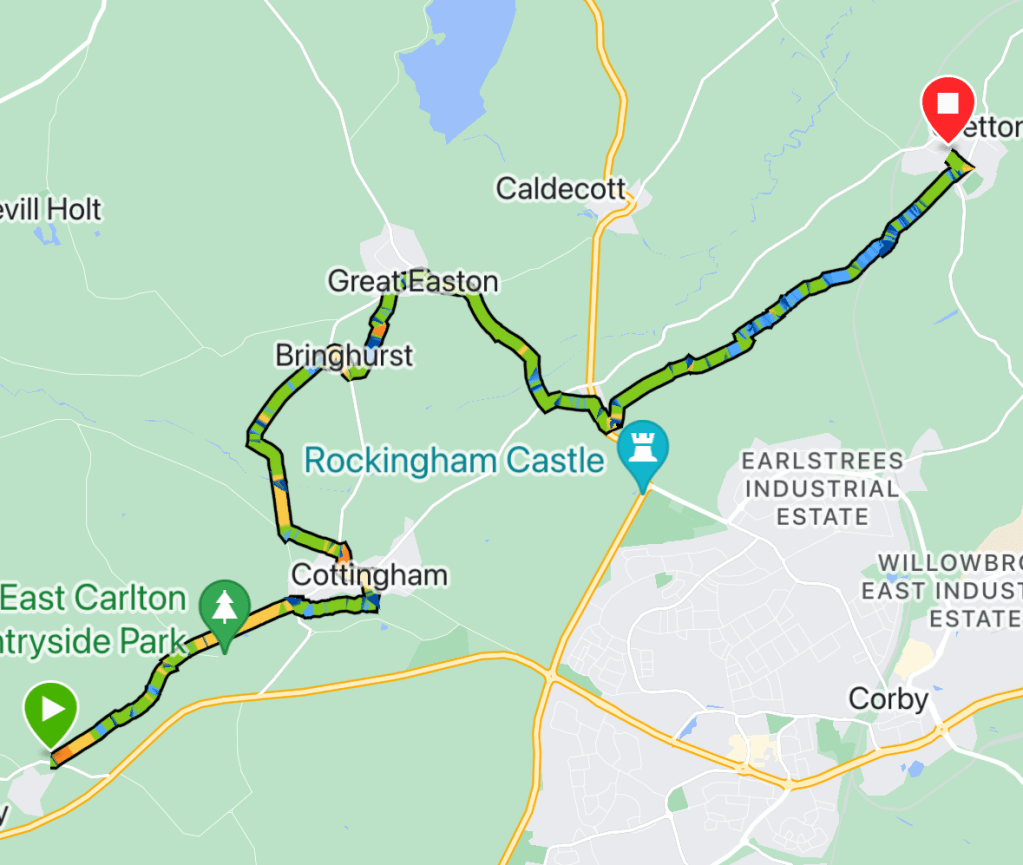Open the Rockingham Castle label
The height and width of the screenshot is (865, 1023).
tap(454, 460)
